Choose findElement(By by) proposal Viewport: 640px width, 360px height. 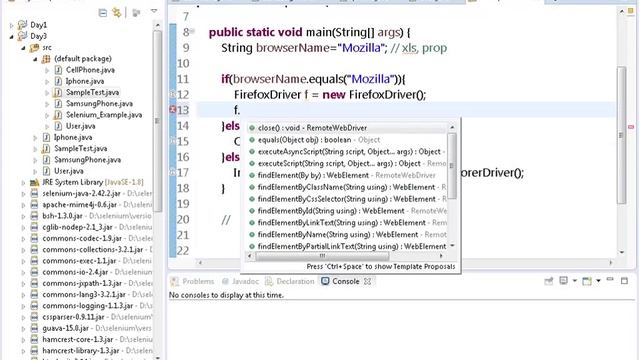[346, 175]
